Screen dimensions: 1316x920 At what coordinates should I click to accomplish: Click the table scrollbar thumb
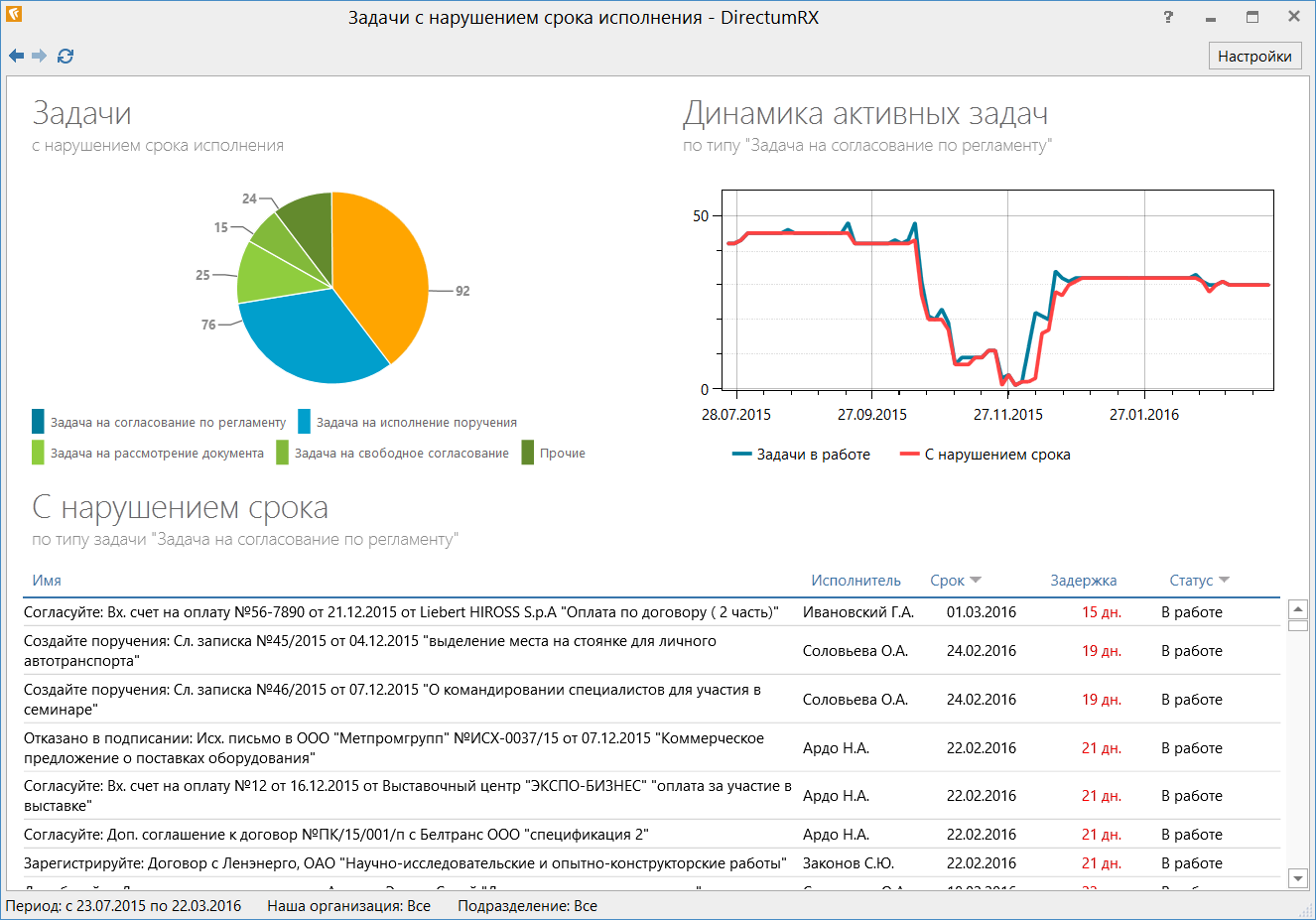1297,625
